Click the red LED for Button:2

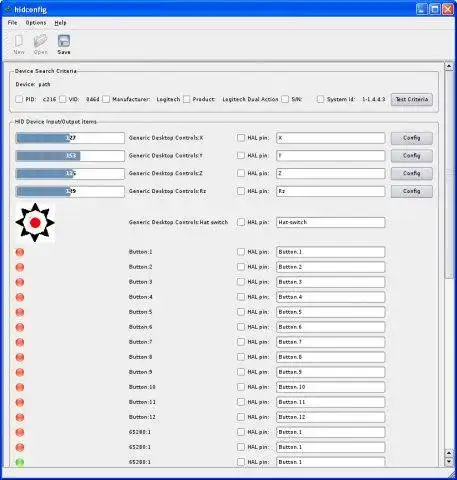click(20, 267)
